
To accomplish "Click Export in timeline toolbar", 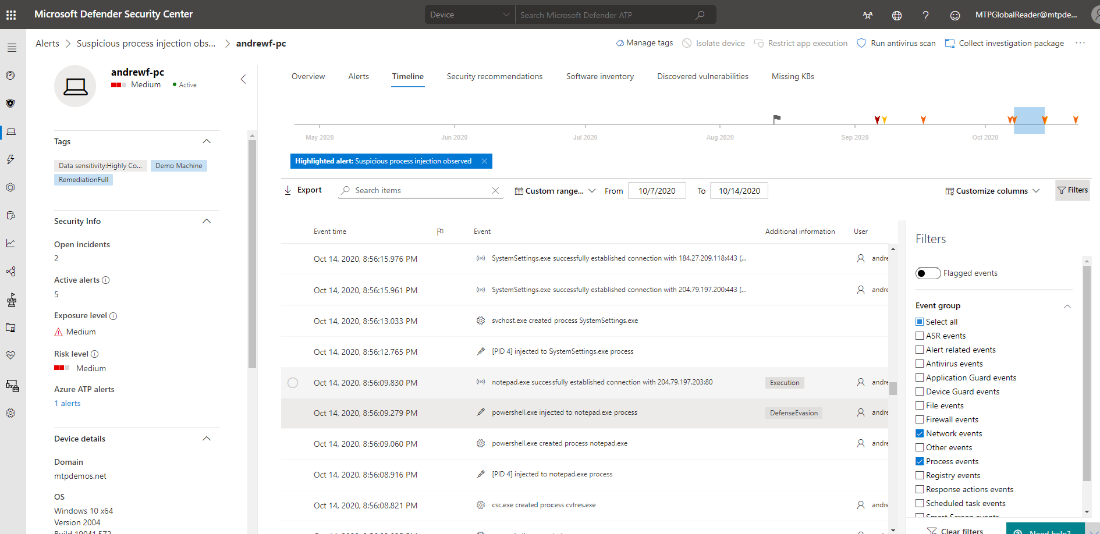I will tap(303, 190).
